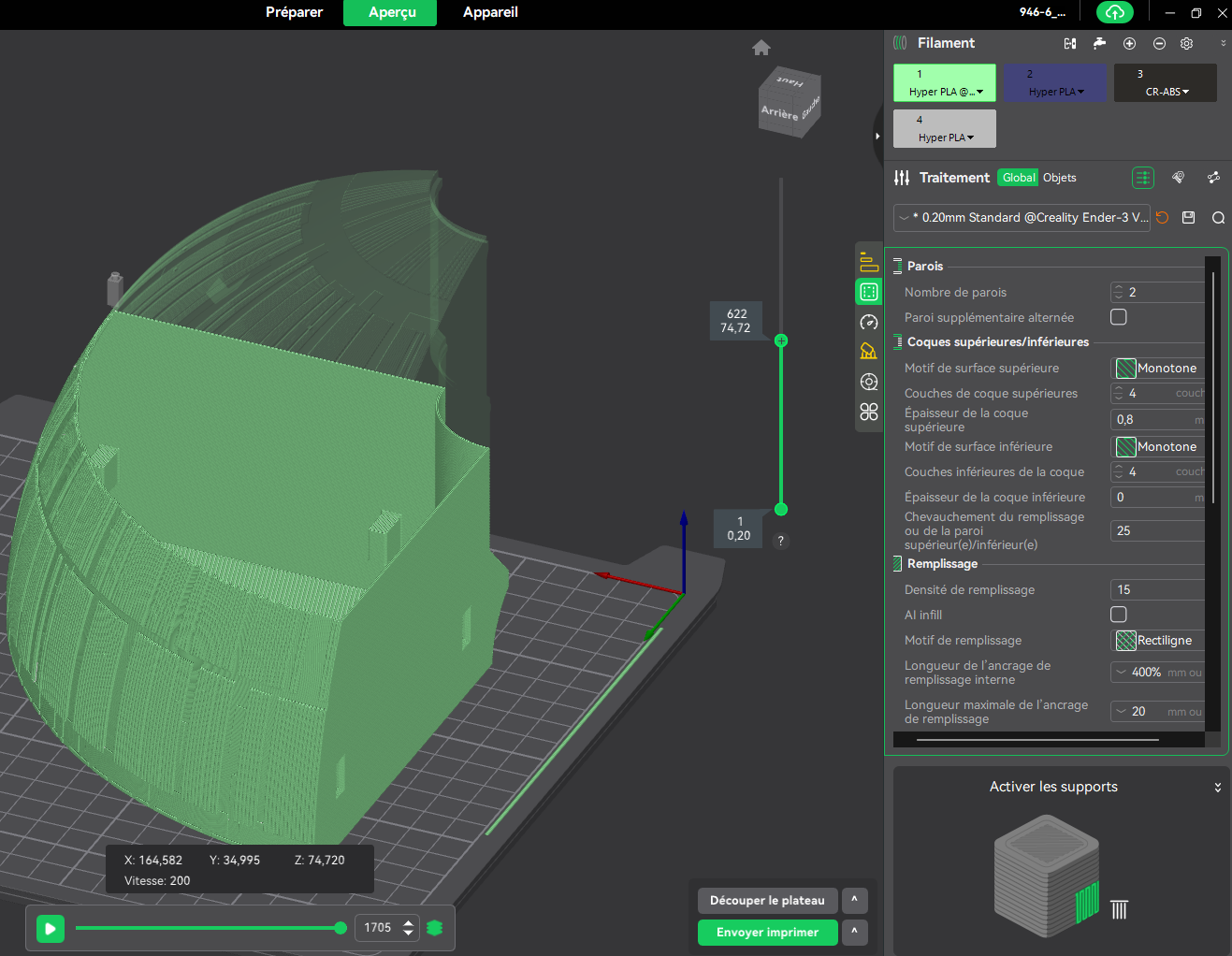Click the green cloud upload icon

(1114, 12)
